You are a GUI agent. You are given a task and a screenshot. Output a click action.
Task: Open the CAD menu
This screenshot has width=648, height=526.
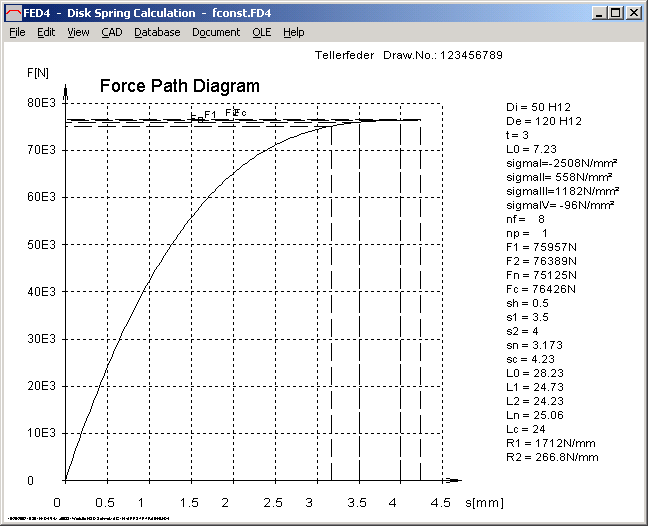click(112, 32)
